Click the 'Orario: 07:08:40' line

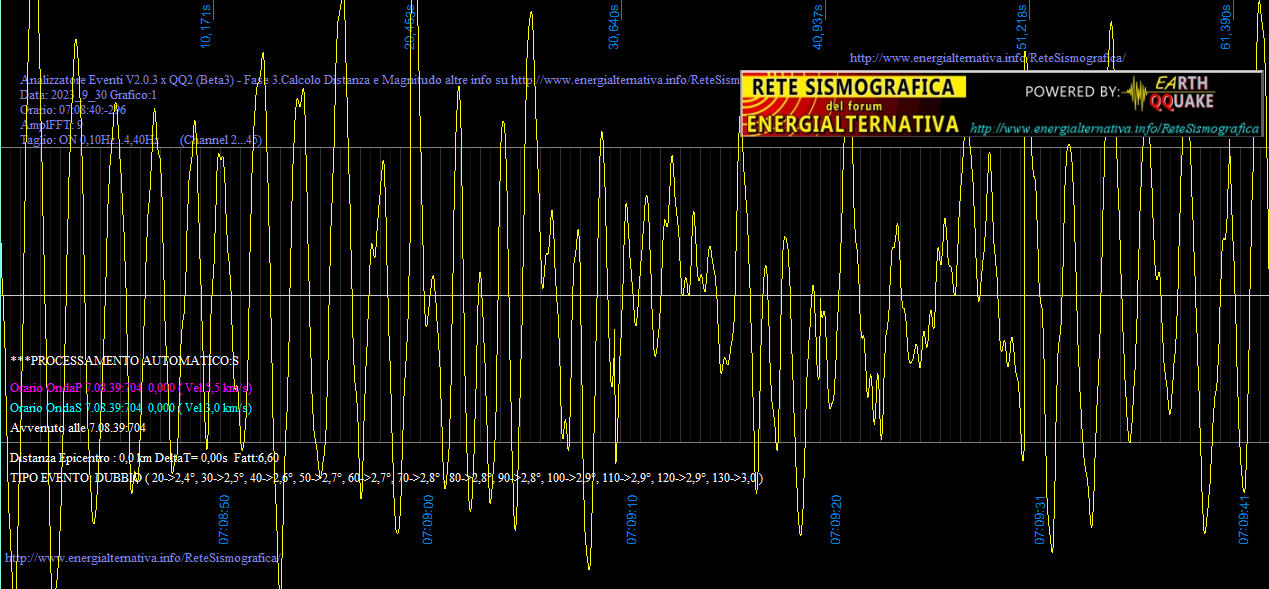click(x=73, y=110)
